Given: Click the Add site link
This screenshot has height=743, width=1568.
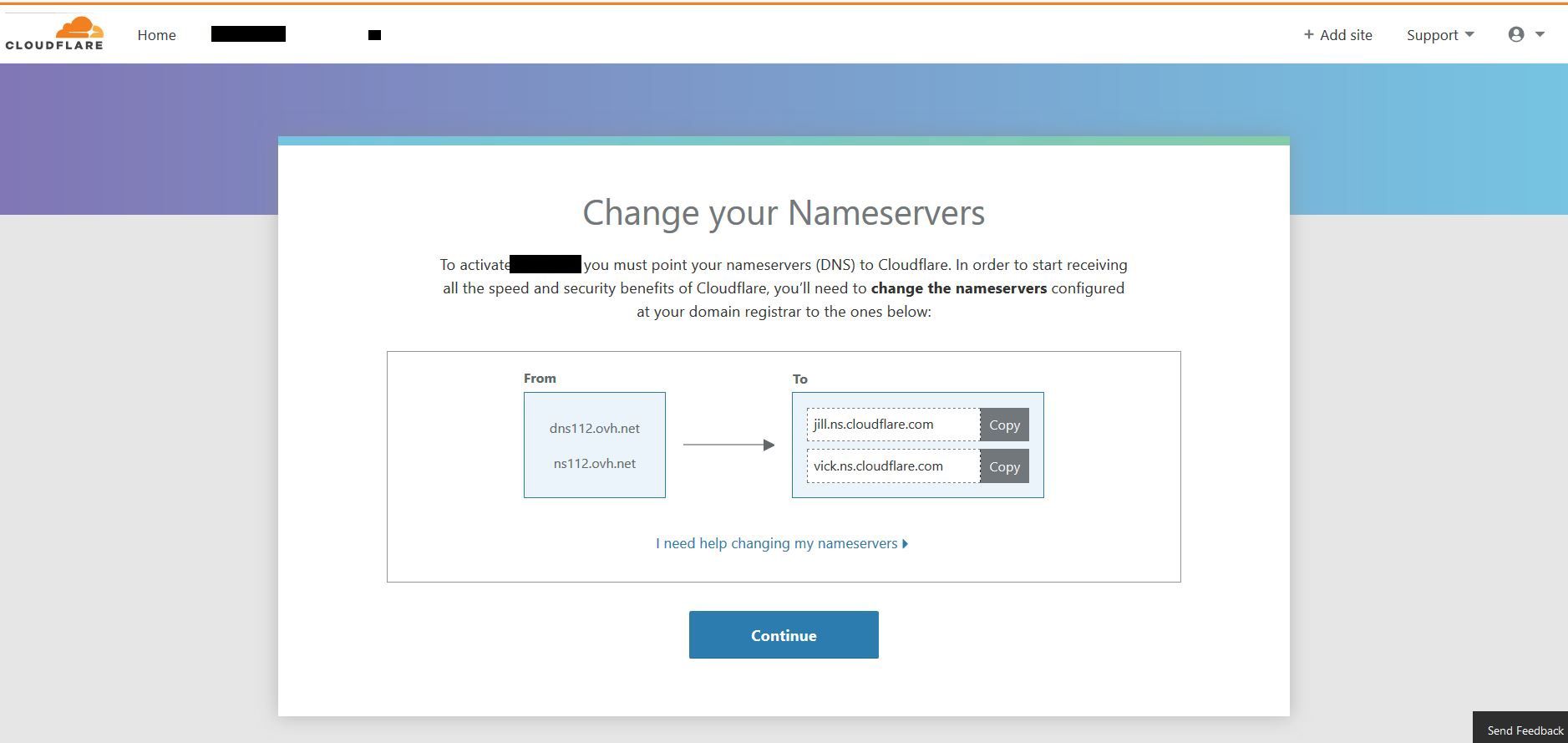Looking at the screenshot, I should [x=1337, y=35].
